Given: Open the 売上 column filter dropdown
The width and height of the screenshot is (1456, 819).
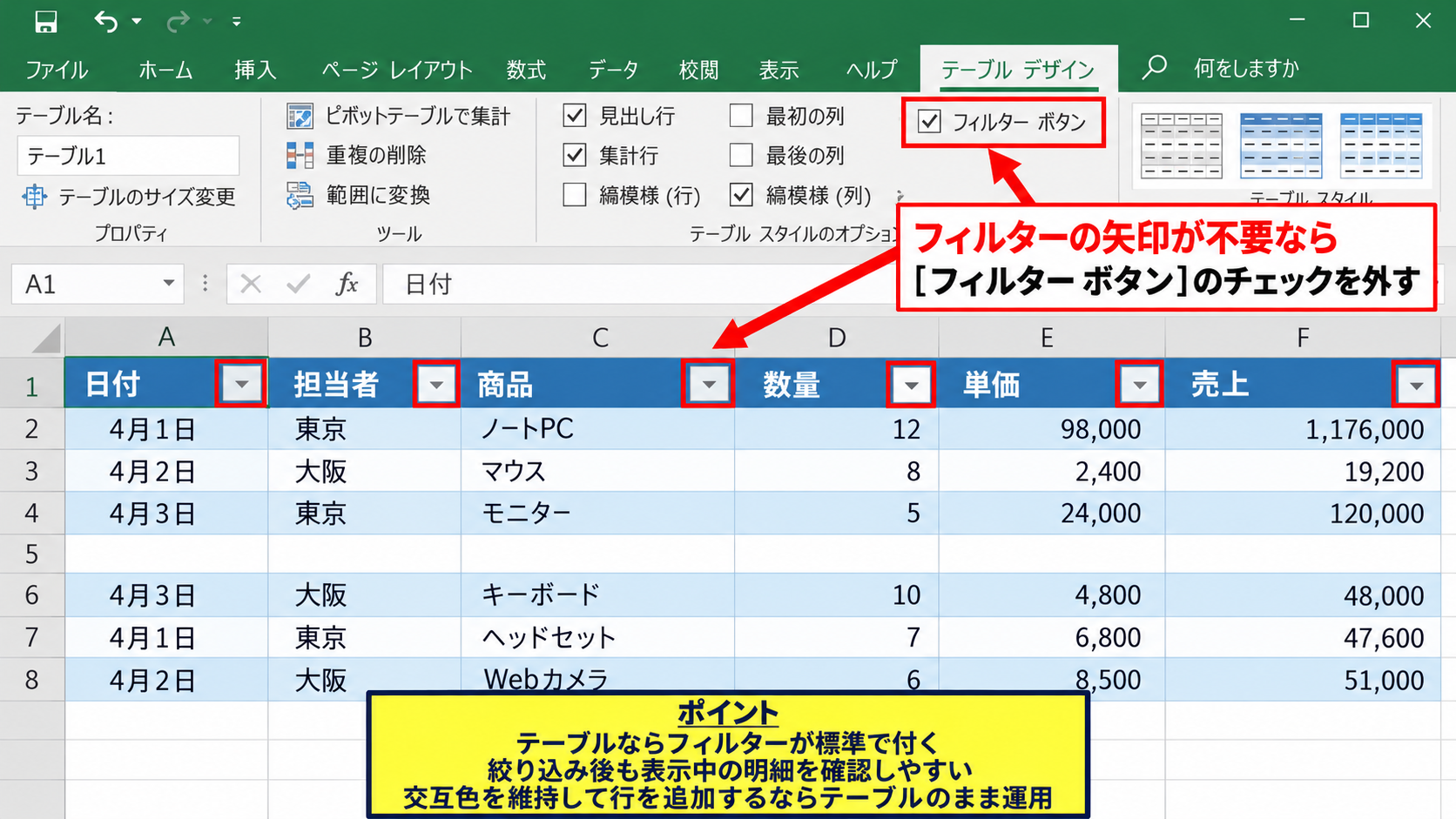Looking at the screenshot, I should click(x=1416, y=384).
